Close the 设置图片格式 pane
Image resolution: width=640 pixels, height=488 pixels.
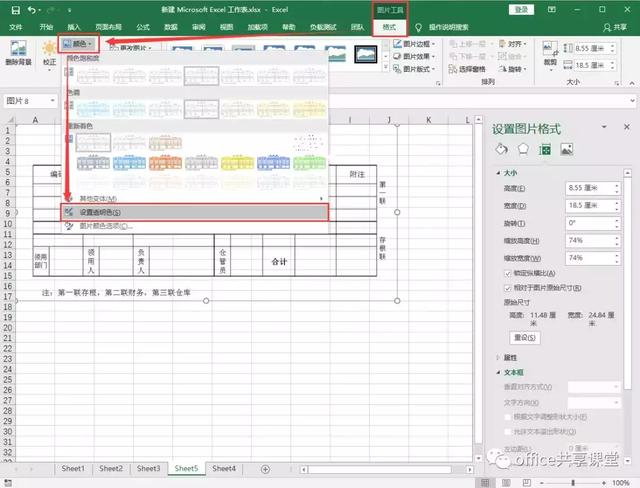click(x=627, y=127)
